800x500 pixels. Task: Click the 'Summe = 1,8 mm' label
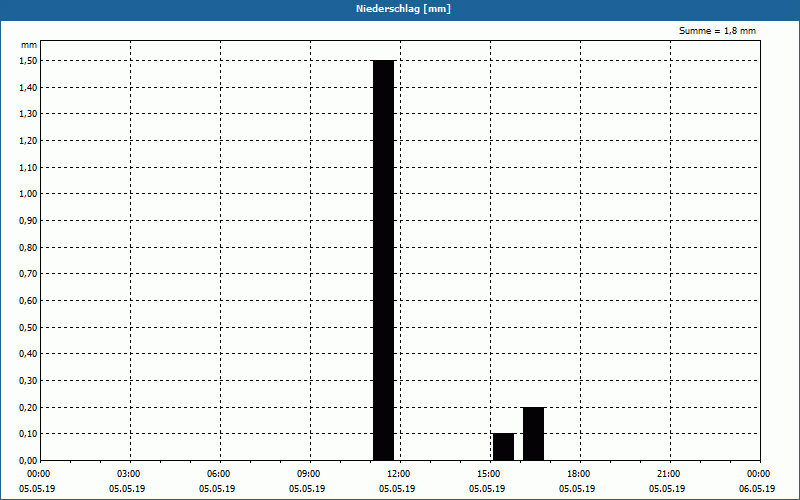(x=717, y=31)
